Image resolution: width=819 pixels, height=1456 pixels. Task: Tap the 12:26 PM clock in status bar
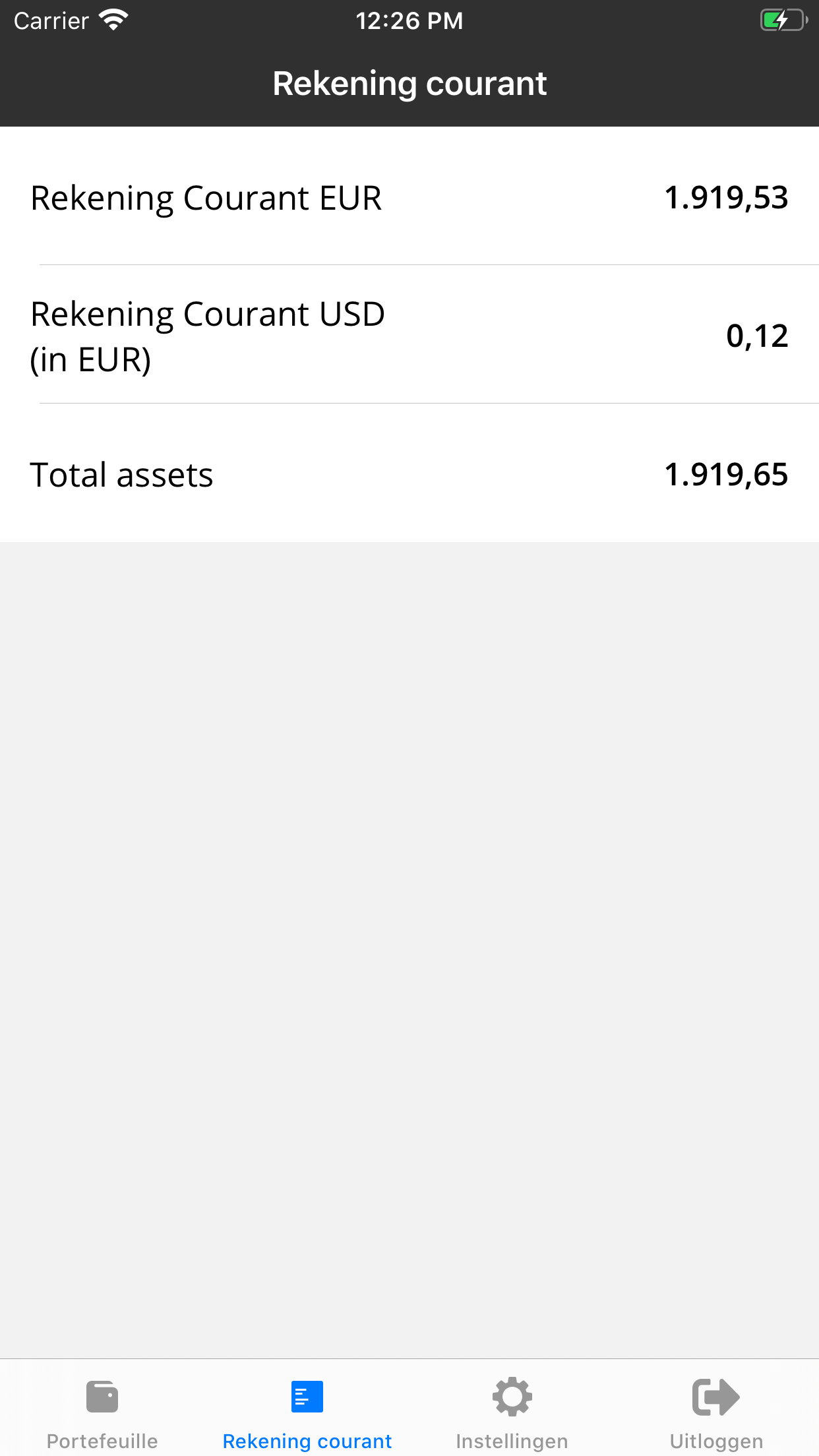[x=409, y=20]
